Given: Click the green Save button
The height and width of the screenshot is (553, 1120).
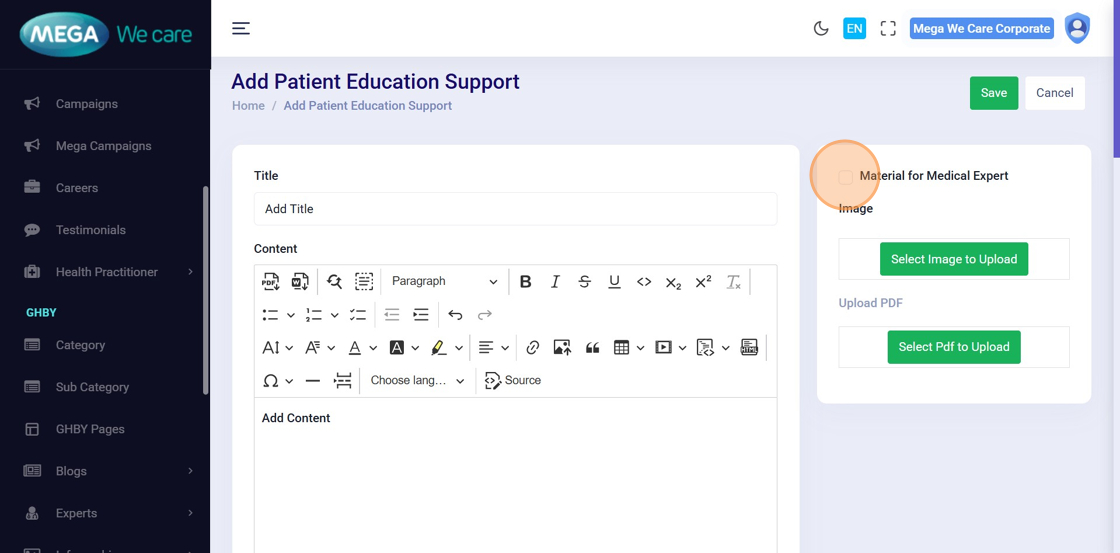Looking at the screenshot, I should (x=993, y=93).
